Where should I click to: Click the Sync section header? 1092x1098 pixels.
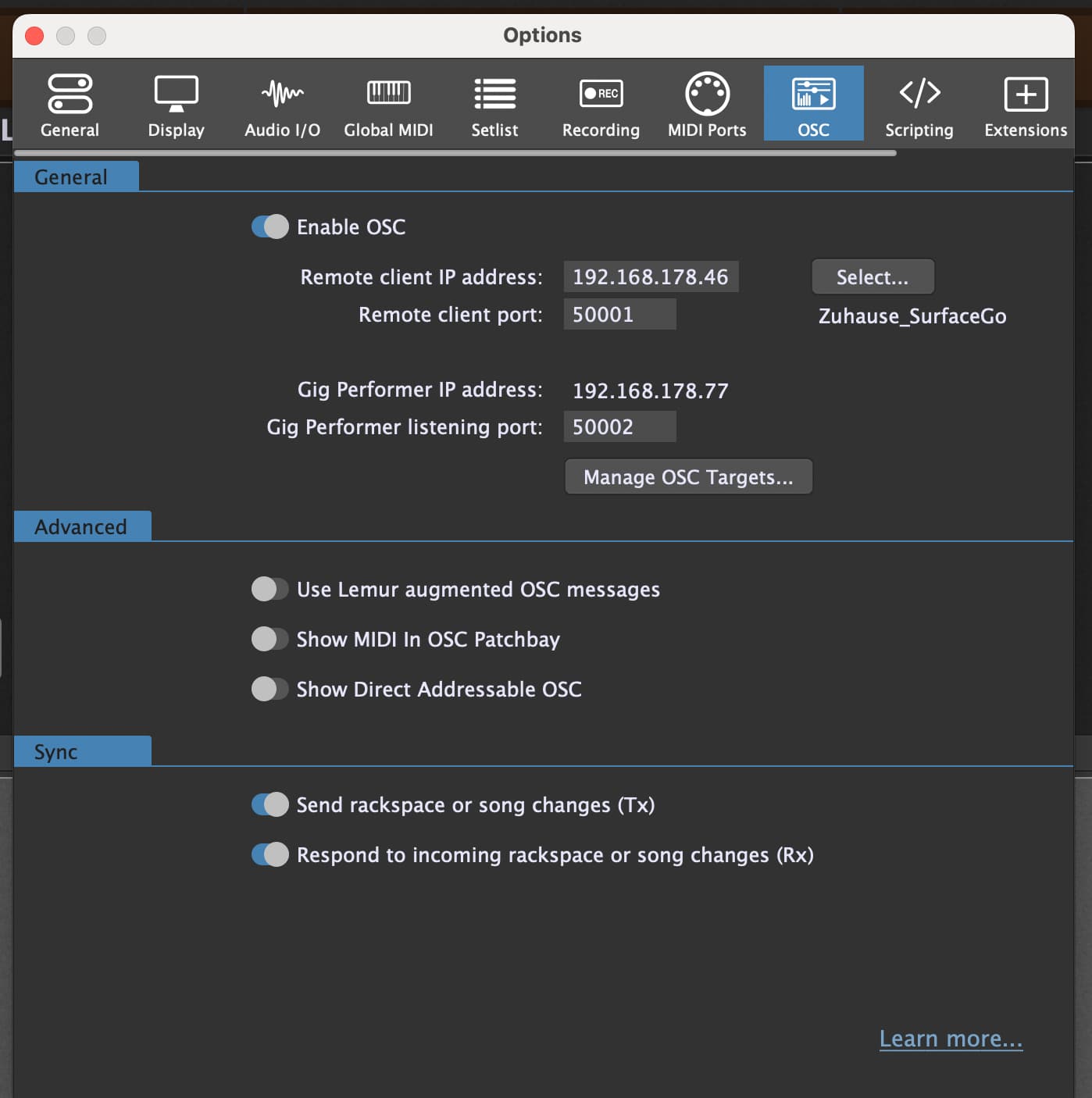(82, 751)
